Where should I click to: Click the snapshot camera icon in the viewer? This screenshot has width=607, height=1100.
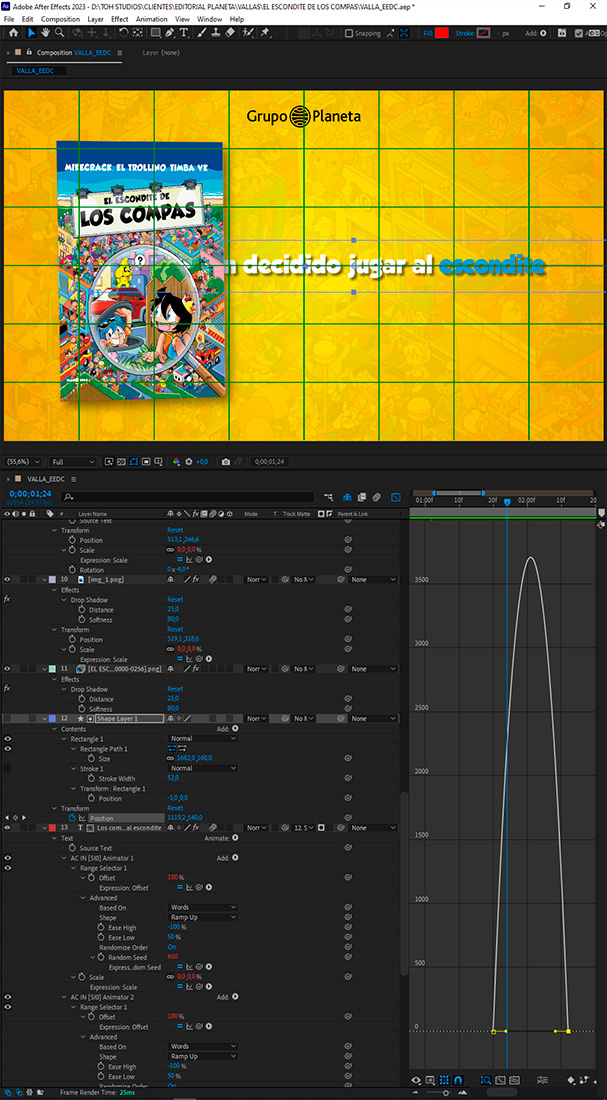click(225, 462)
